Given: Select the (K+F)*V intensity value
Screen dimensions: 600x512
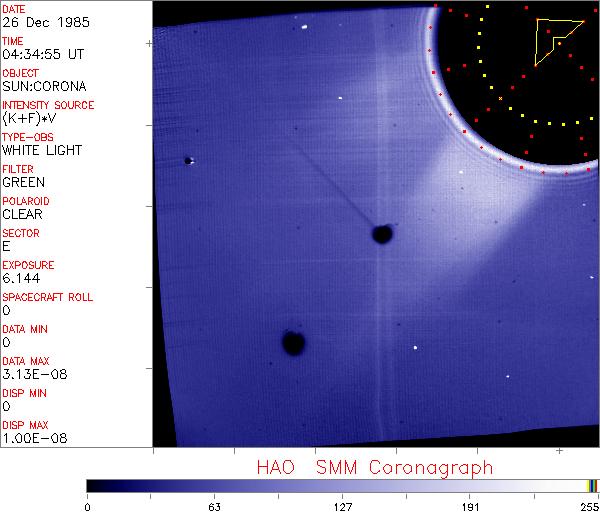Looking at the screenshot, I should 29,119.
